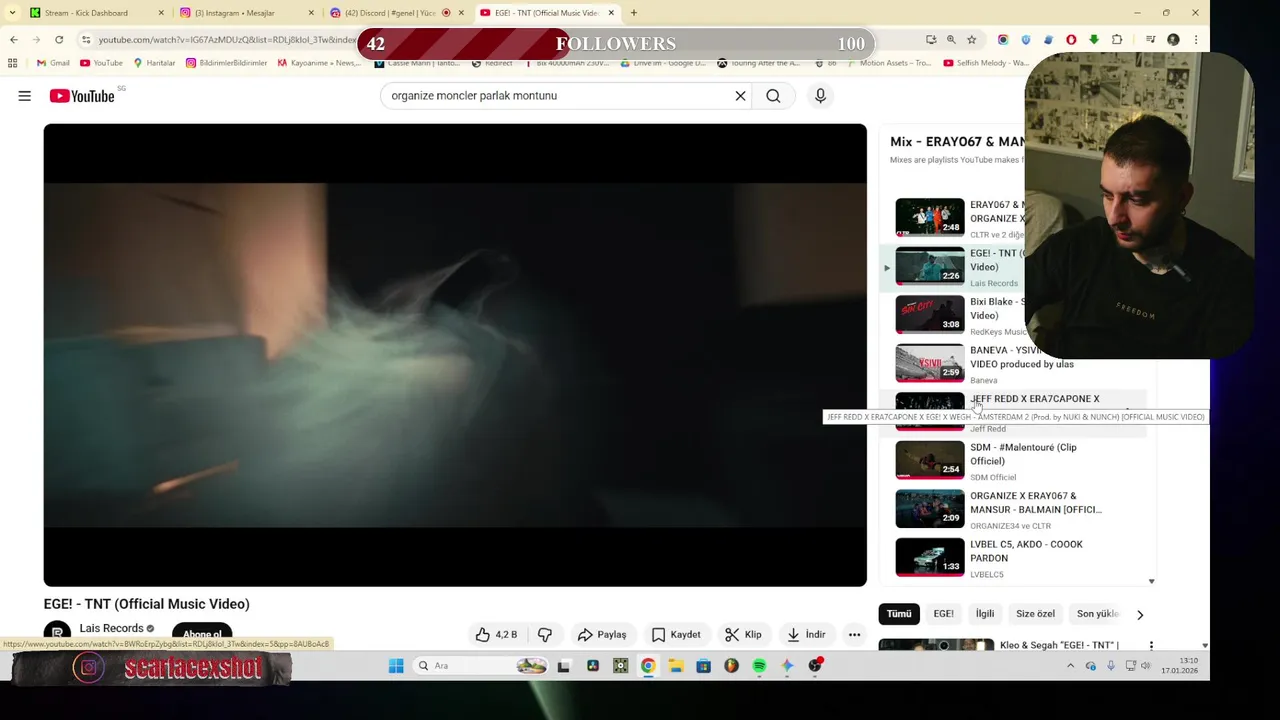
Task: Like the video showing 4,2 B
Action: (x=496, y=634)
